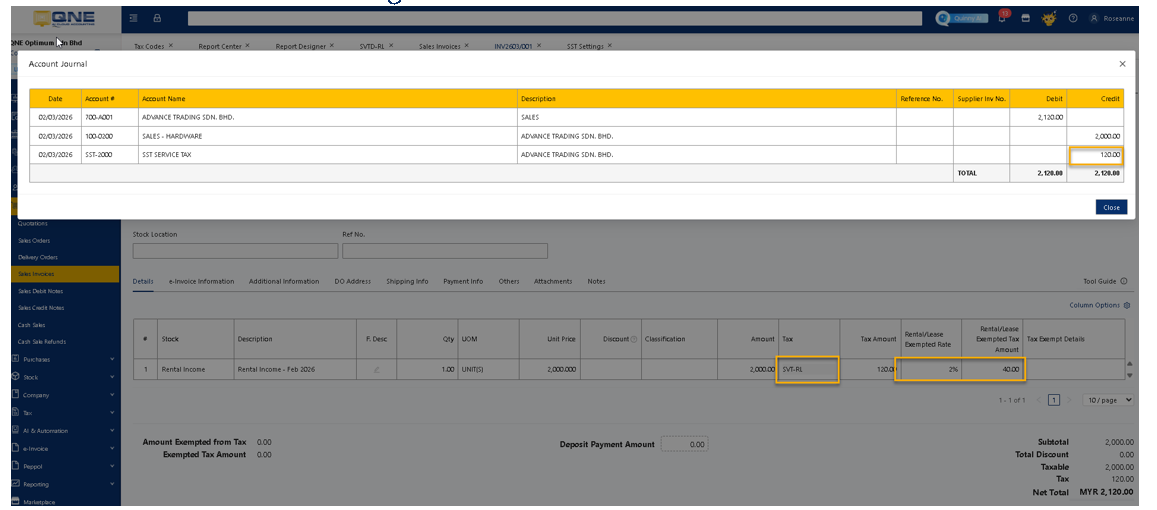
Task: Close the Account Journal dialog with X
Action: coord(1122,64)
